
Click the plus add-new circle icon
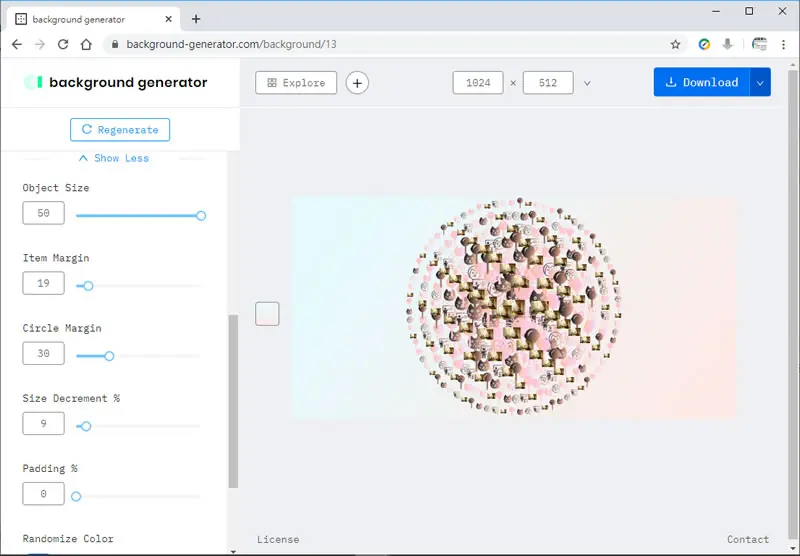tap(357, 83)
